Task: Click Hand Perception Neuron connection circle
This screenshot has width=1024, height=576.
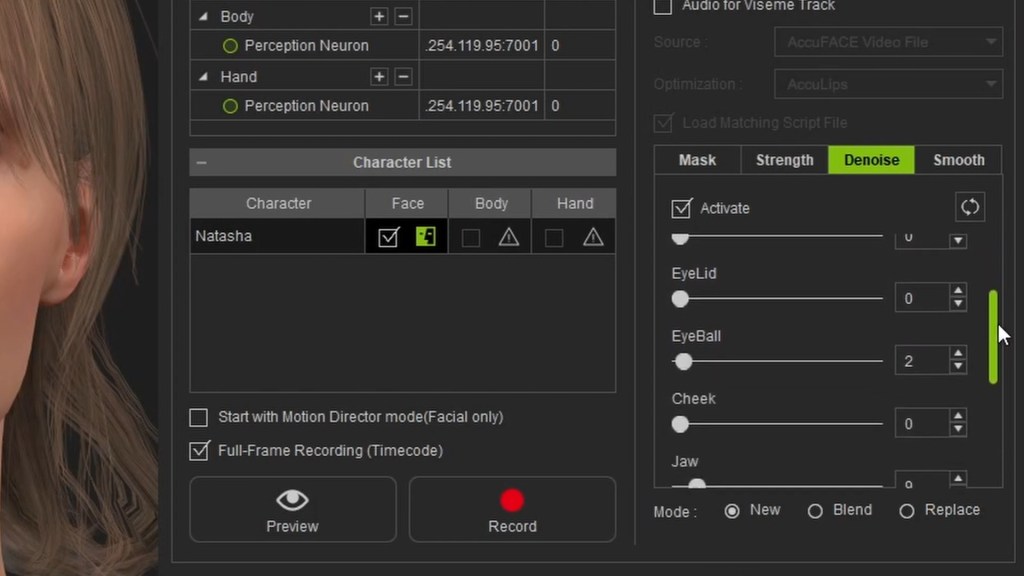Action: pos(230,106)
